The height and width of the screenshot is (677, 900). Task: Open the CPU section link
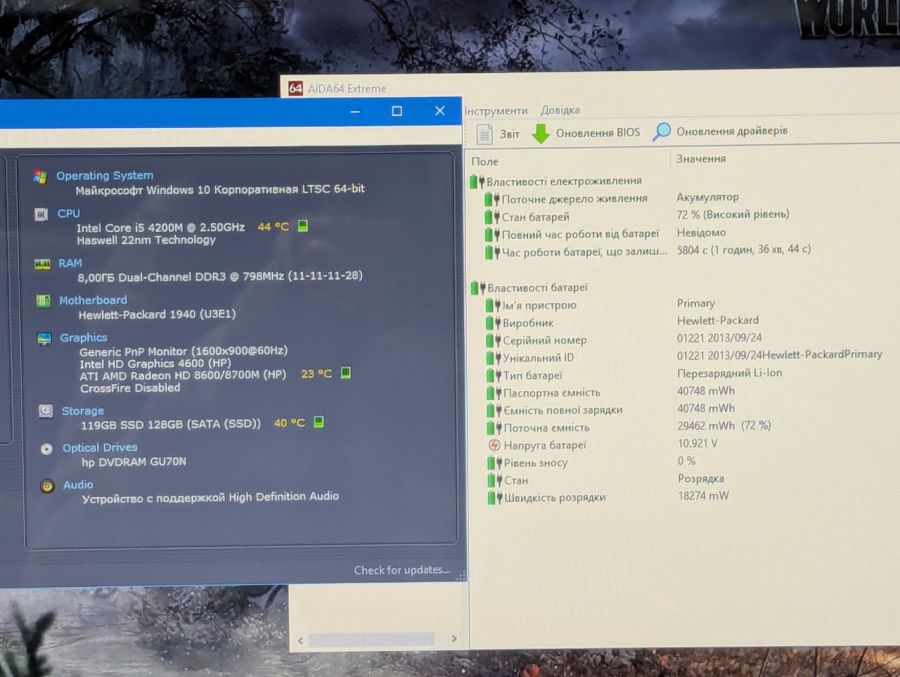[69, 214]
